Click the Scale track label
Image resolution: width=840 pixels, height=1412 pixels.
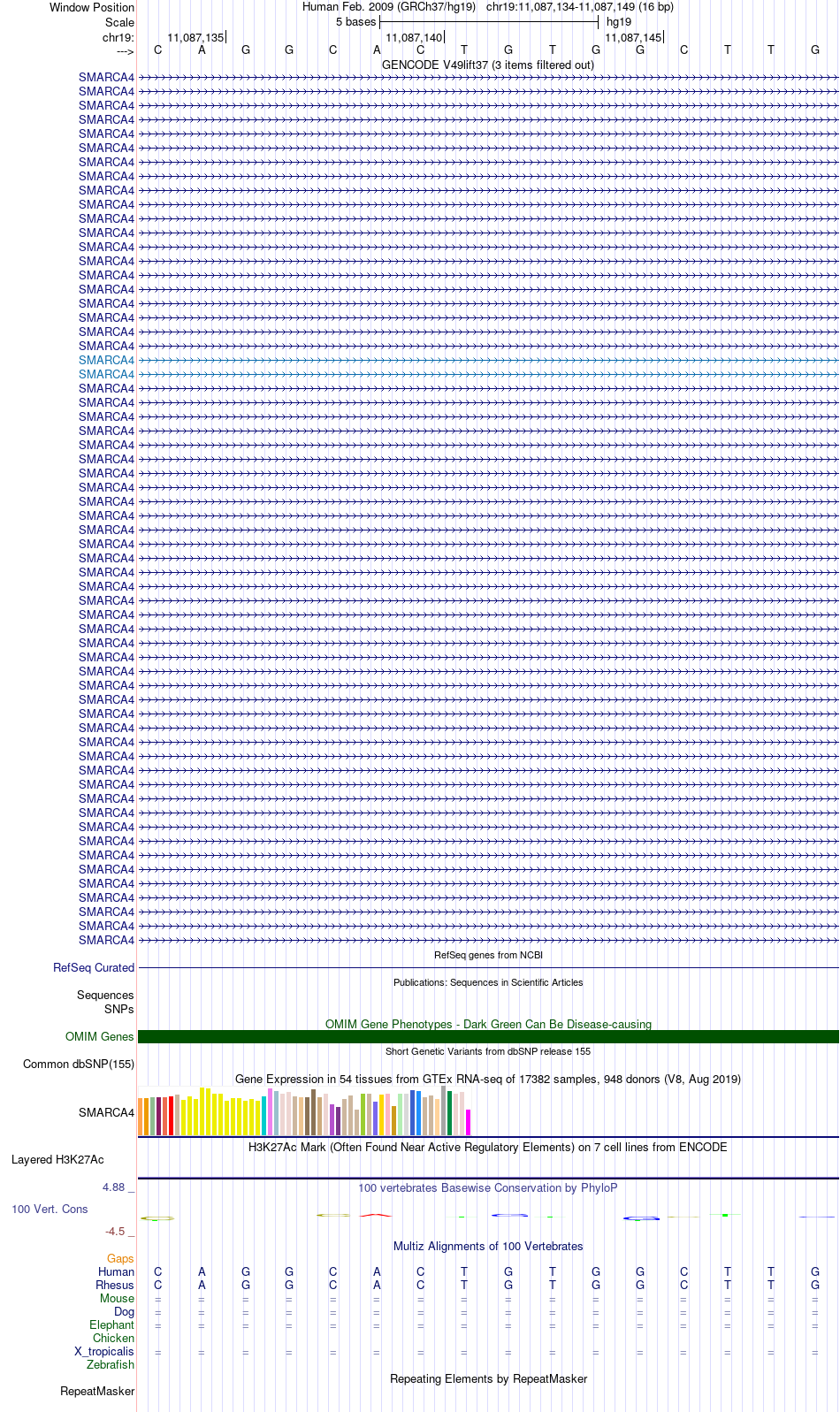(x=119, y=22)
